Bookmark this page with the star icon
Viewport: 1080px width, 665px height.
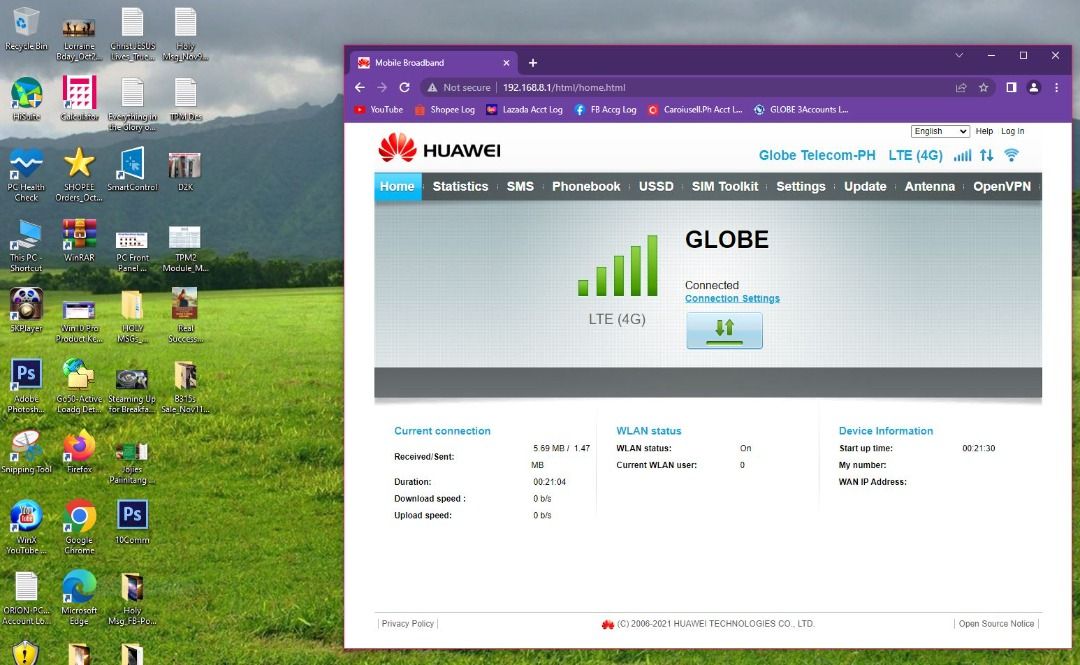984,87
